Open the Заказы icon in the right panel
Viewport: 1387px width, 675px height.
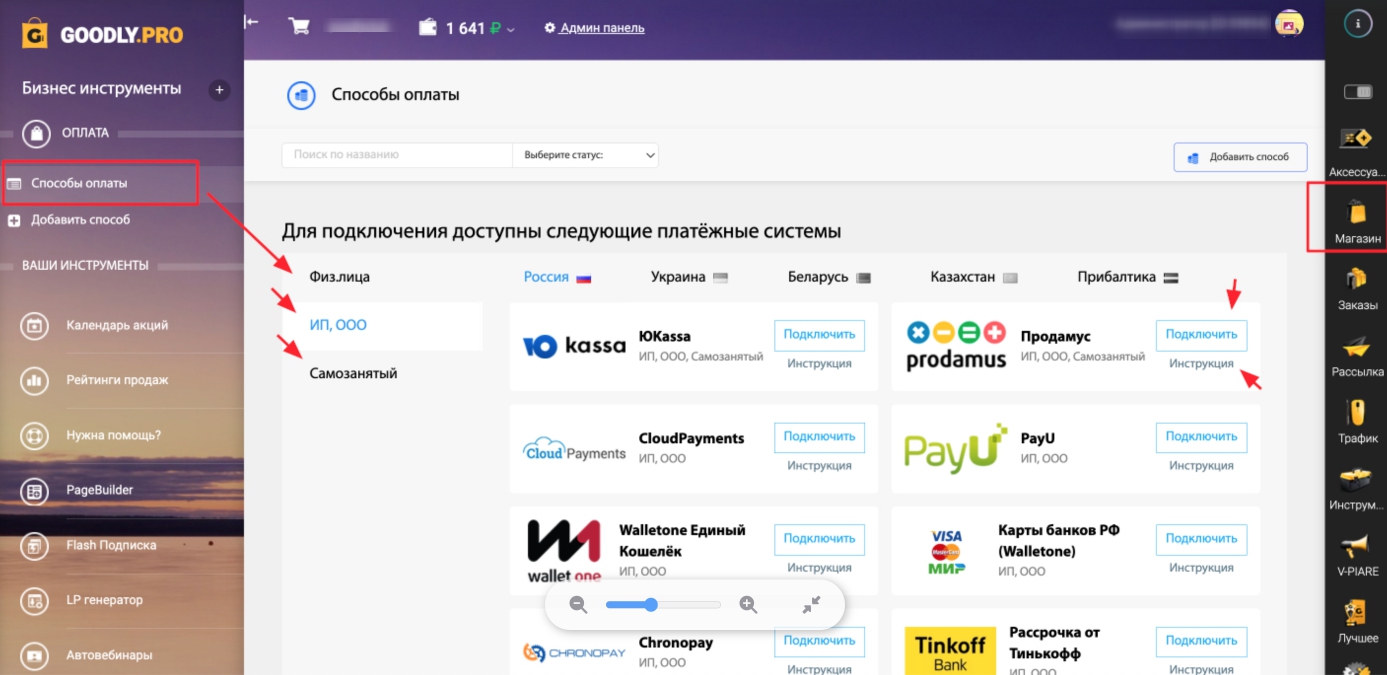tap(1357, 279)
